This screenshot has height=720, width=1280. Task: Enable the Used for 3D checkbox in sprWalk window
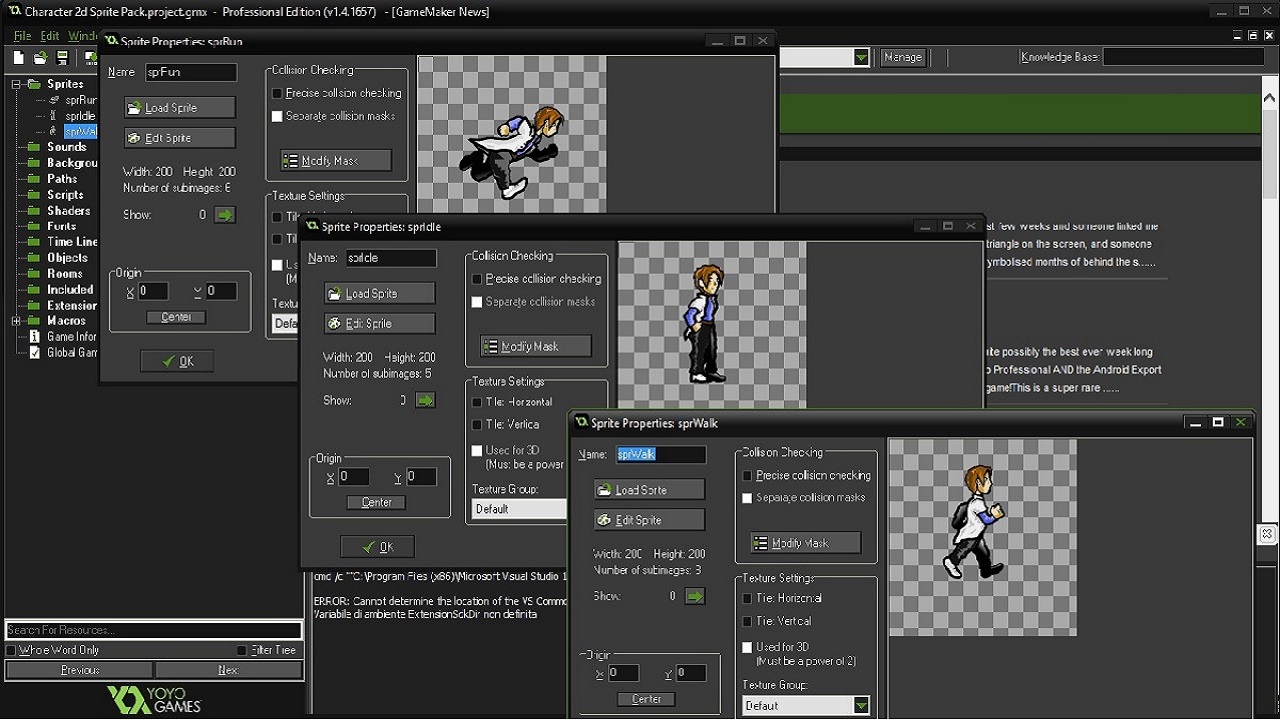point(746,647)
